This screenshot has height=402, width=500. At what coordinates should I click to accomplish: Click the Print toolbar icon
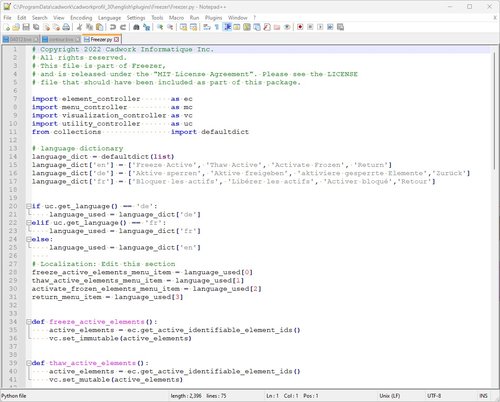[x=66, y=27]
